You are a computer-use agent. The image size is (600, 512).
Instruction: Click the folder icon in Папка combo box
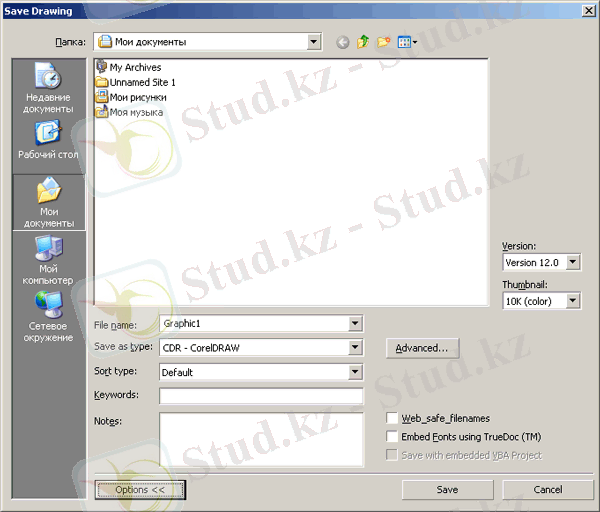pos(105,41)
